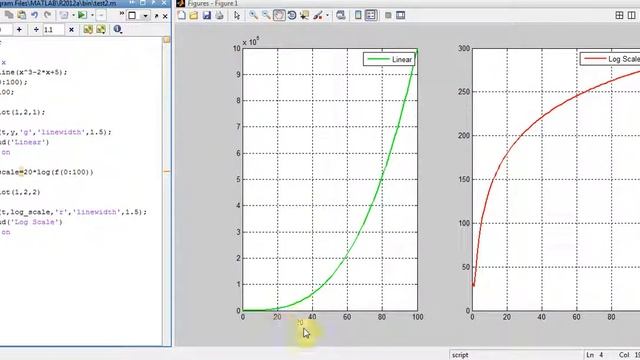The width and height of the screenshot is (640, 360).
Task: Click the divide-value button beside 1.1
Action: click(x=36, y=29)
